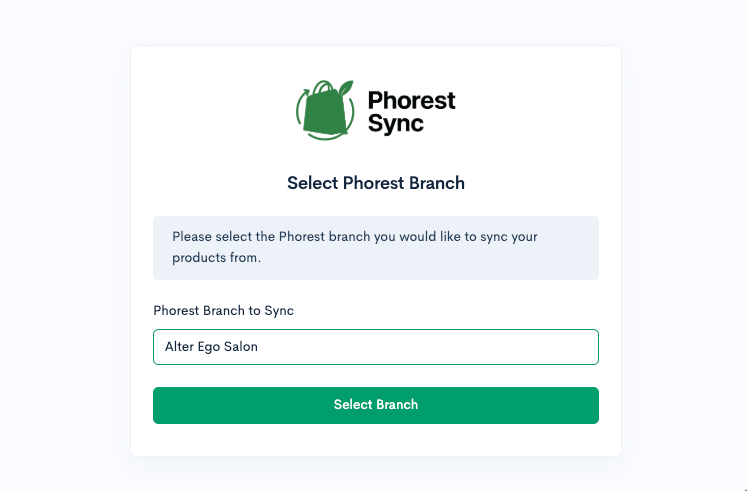This screenshot has width=748, height=491.
Task: Click the grey info message box
Action: [x=375, y=248]
